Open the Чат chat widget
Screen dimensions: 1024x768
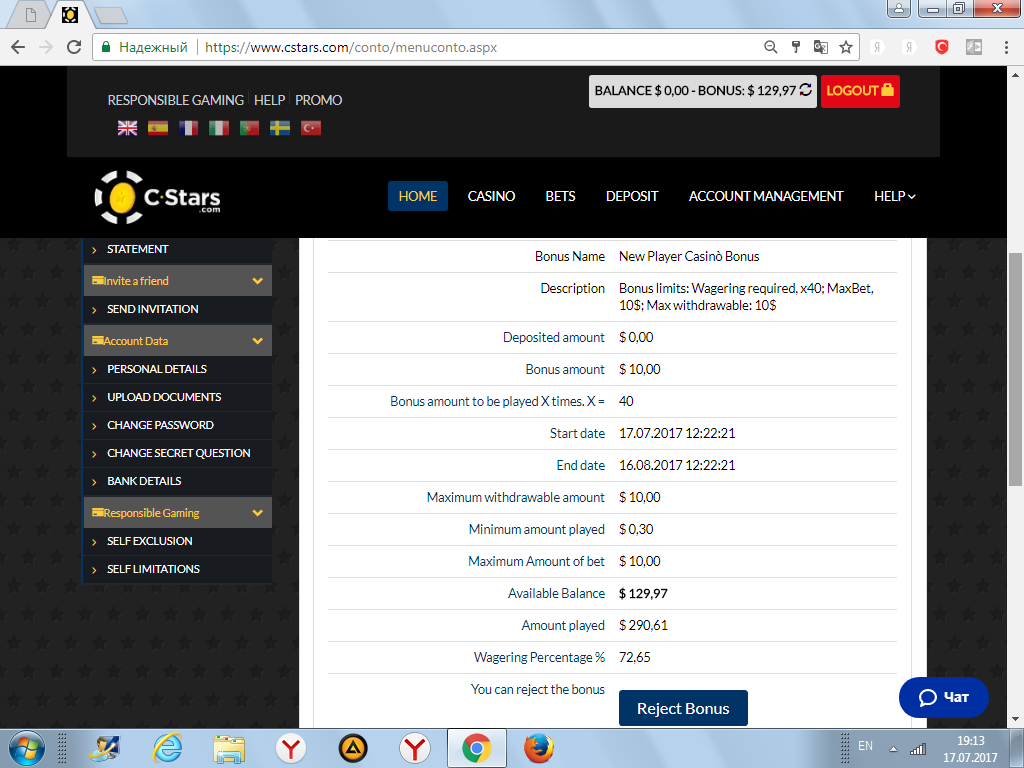(943, 697)
